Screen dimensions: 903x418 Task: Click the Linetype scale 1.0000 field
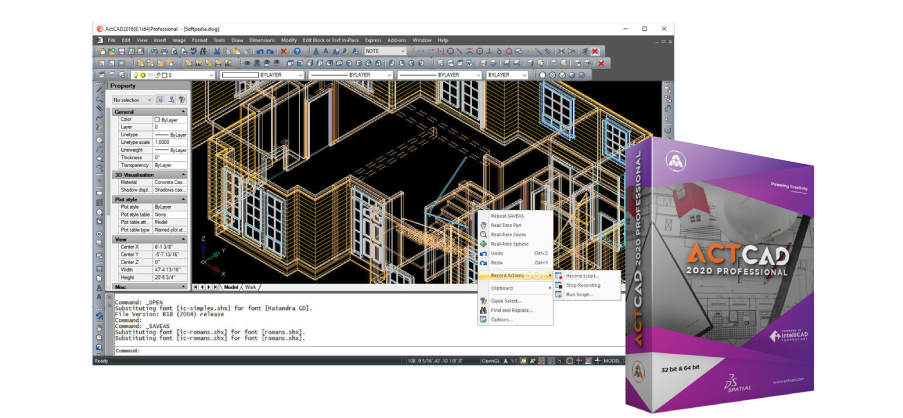coord(170,142)
